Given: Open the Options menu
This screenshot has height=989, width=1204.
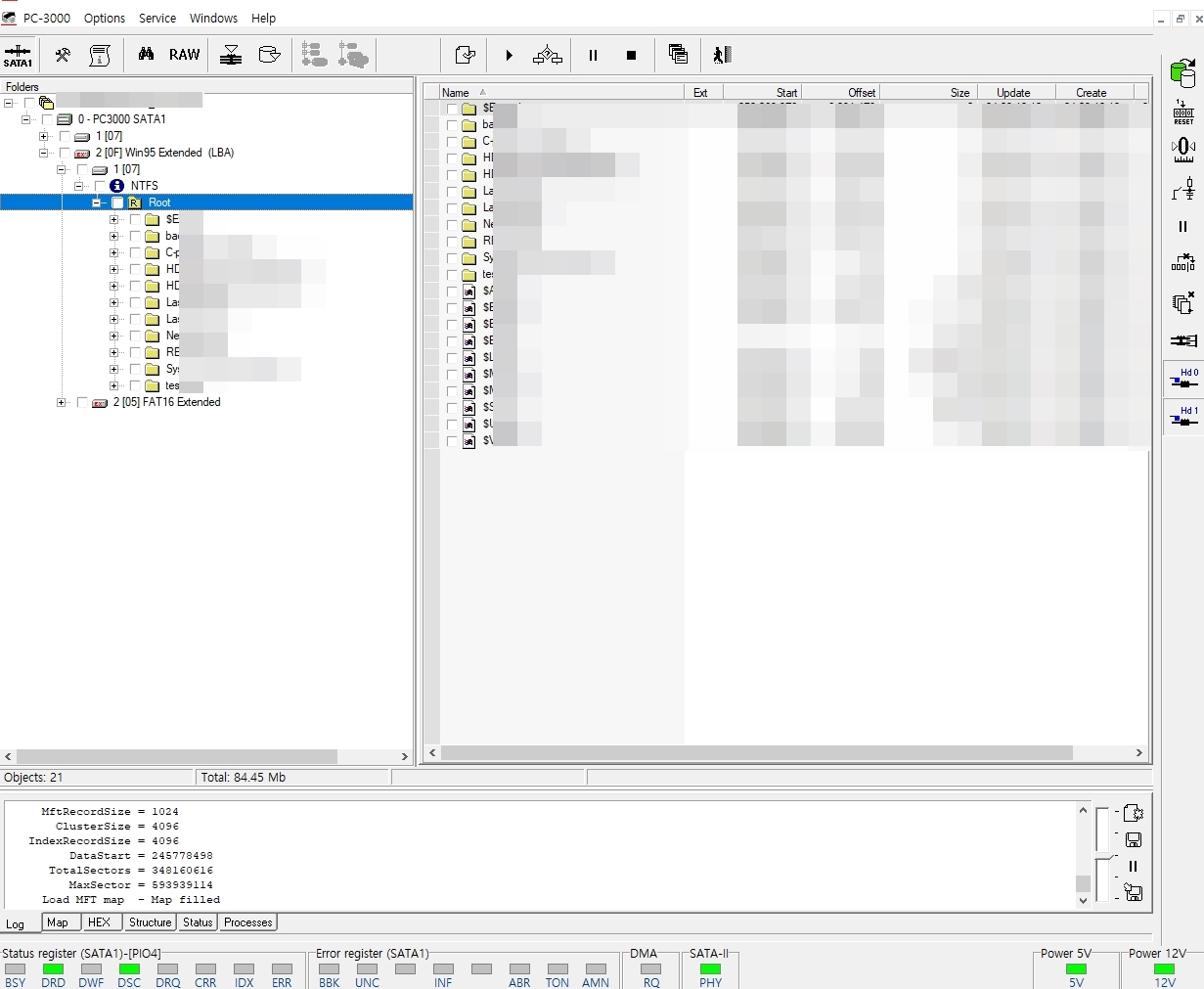Looking at the screenshot, I should coord(105,18).
